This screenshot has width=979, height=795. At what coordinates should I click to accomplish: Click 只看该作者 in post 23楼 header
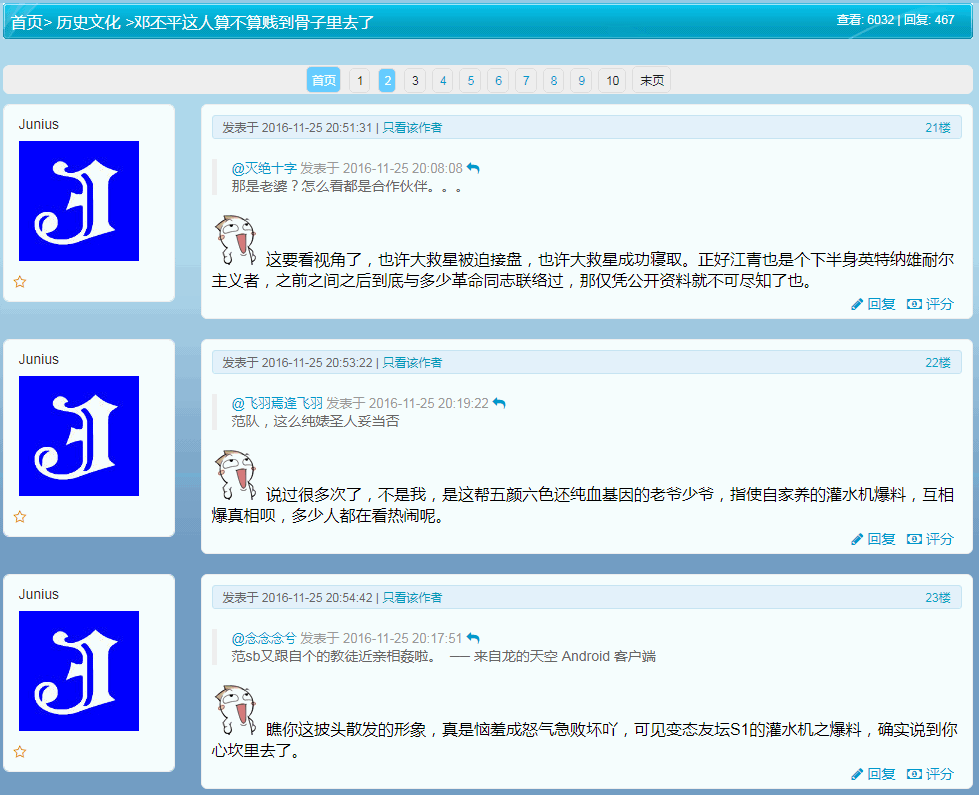(x=412, y=597)
